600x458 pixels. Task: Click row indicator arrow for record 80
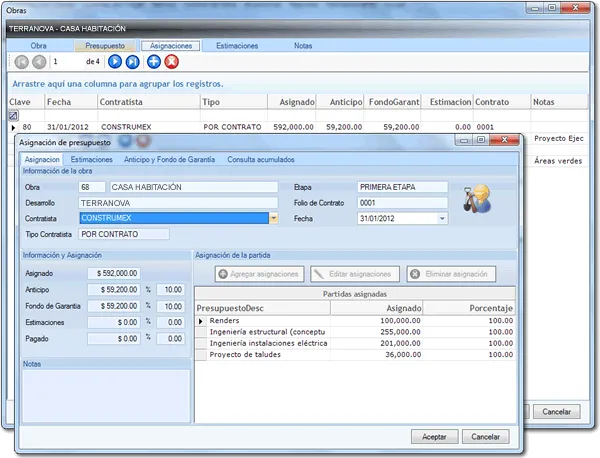click(x=13, y=127)
